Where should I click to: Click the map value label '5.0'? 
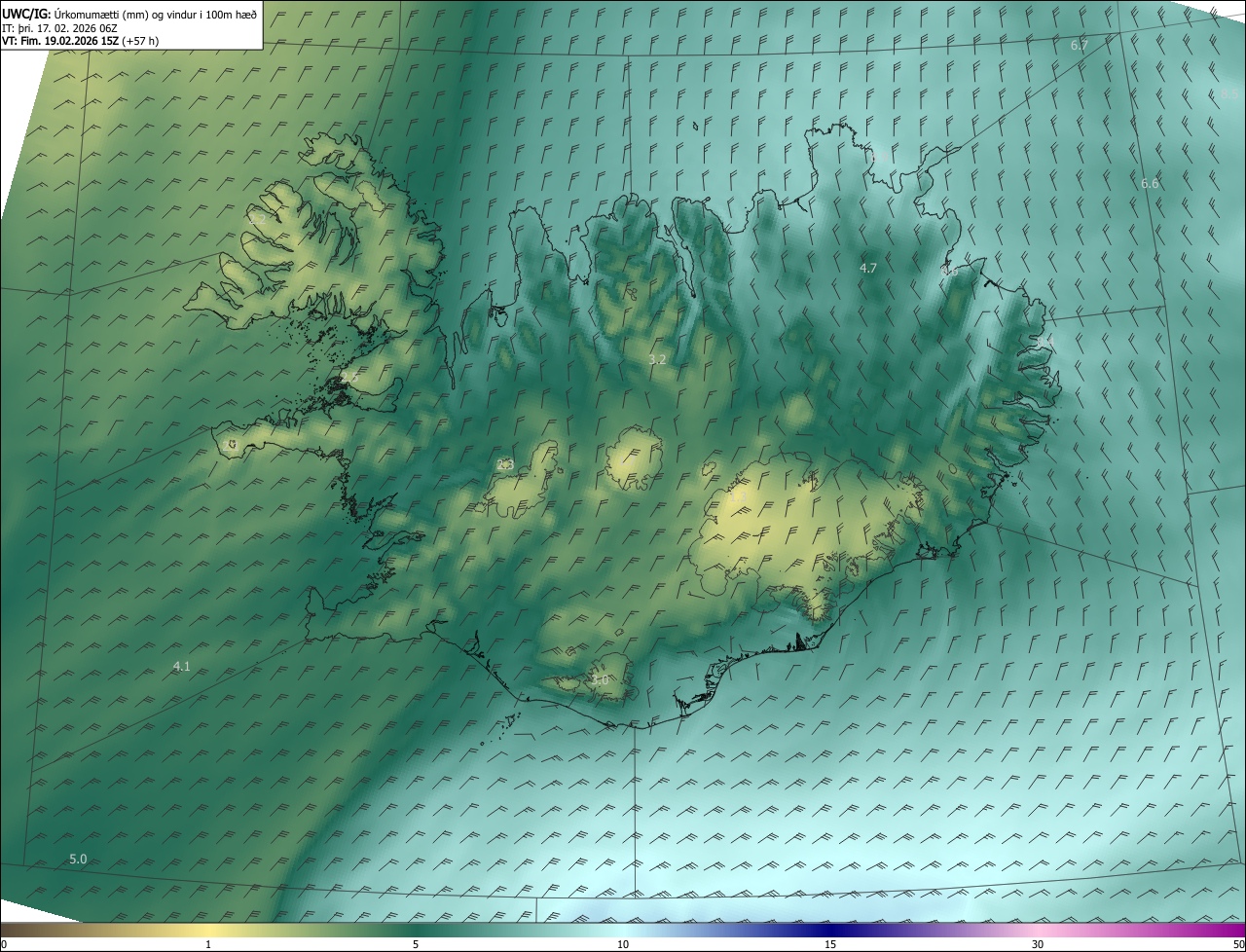point(78,860)
